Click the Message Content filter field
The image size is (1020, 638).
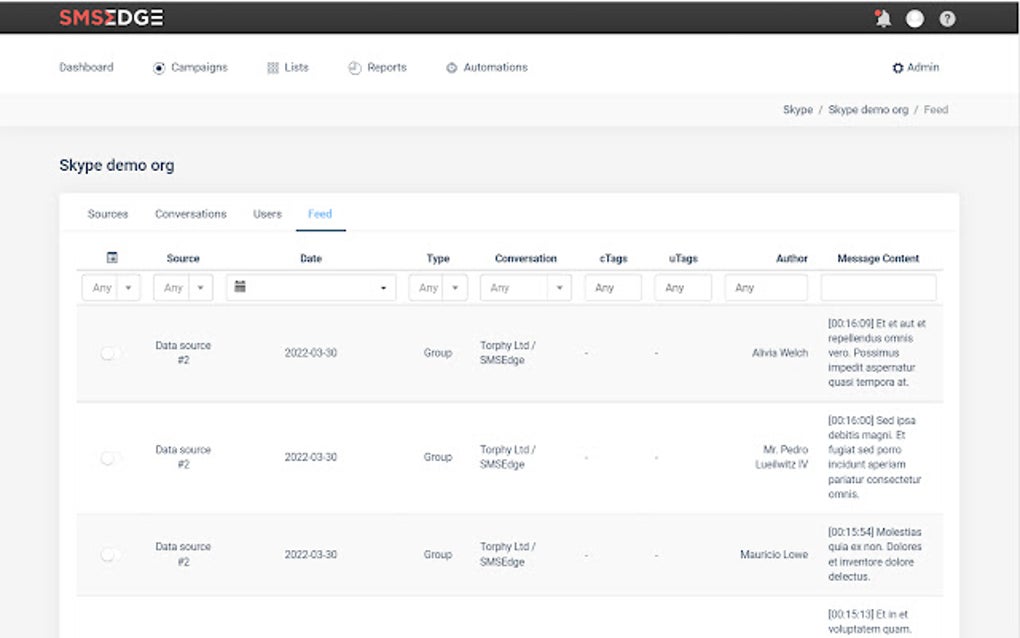[878, 288]
